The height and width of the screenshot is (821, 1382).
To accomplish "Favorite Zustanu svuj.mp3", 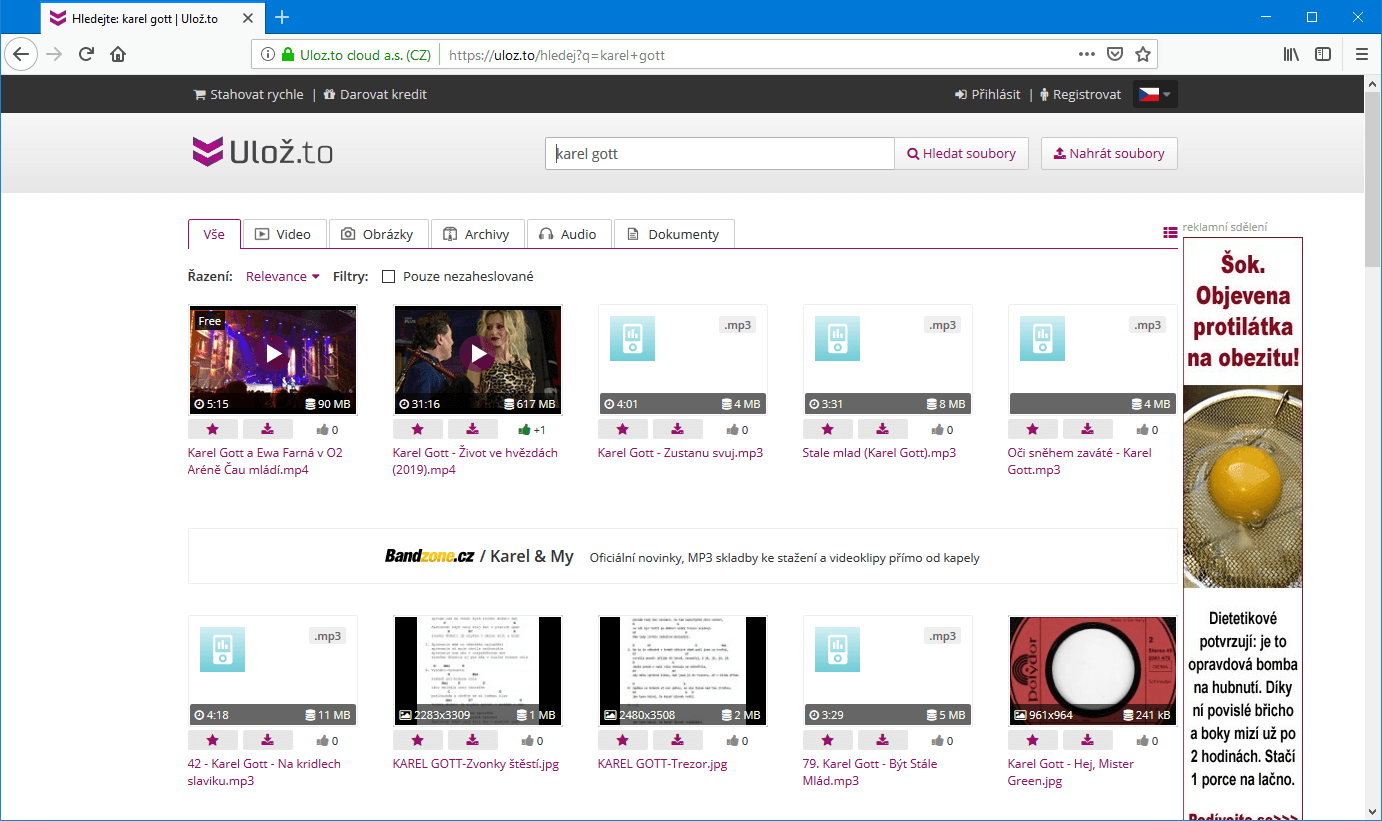I will coord(623,429).
